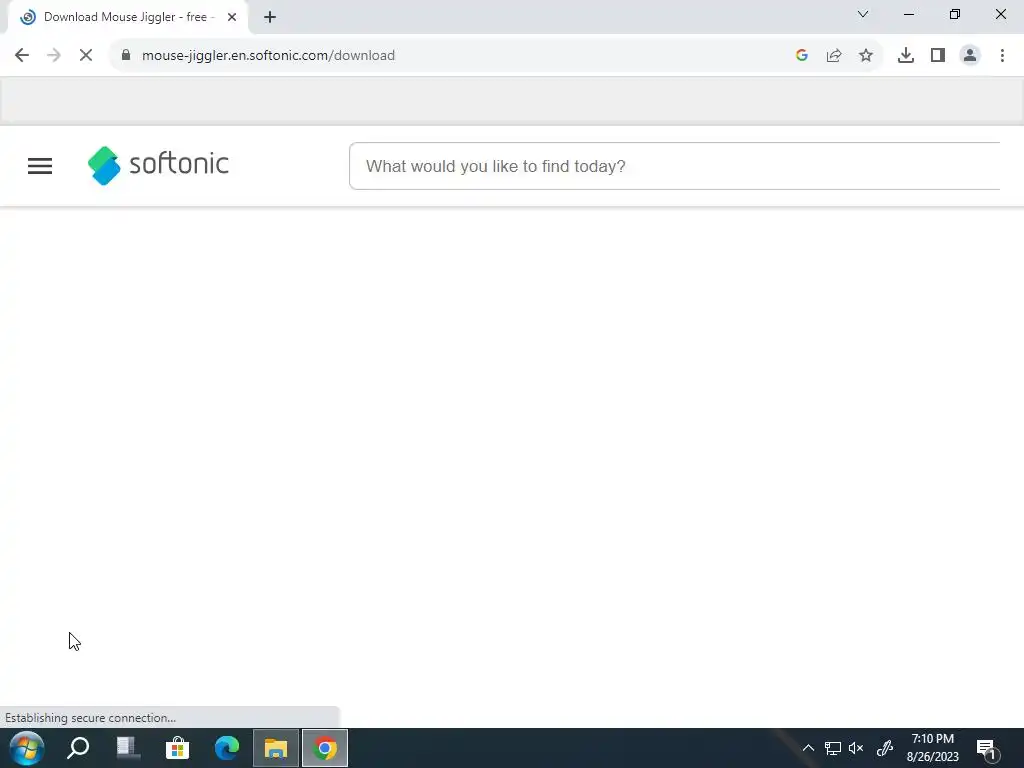
Task: Focus the Softonic search field
Action: click(x=675, y=166)
